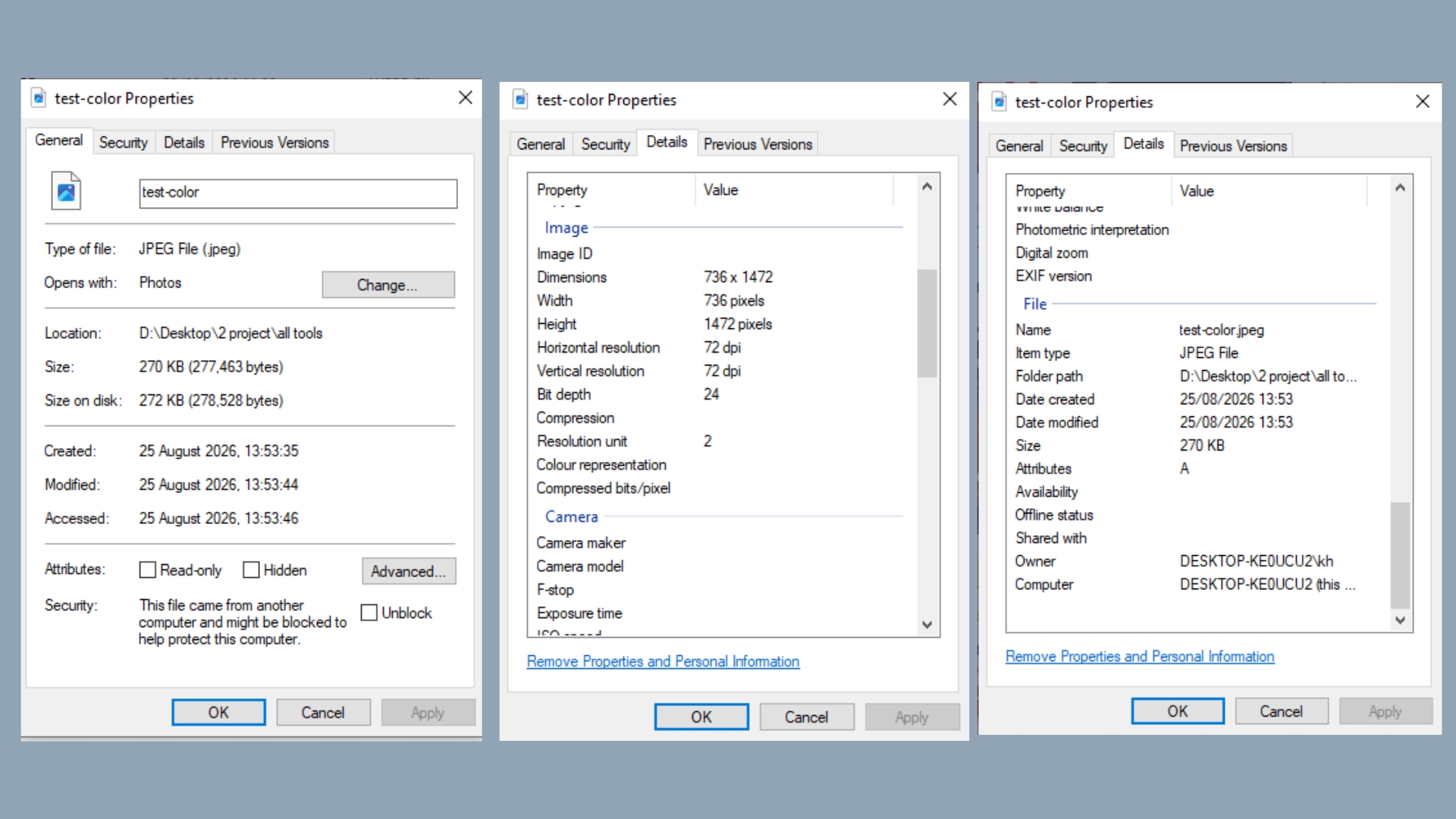Click the Value column header in right window

pyautogui.click(x=1270, y=191)
